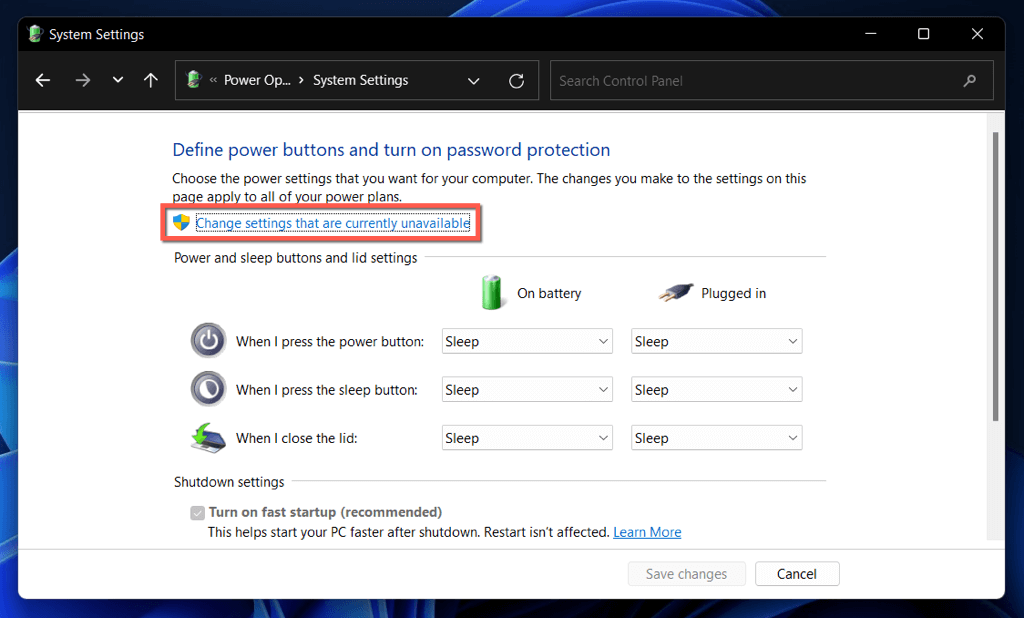Click the power button icon
Viewport: 1024px width, 618px height.
(x=208, y=341)
